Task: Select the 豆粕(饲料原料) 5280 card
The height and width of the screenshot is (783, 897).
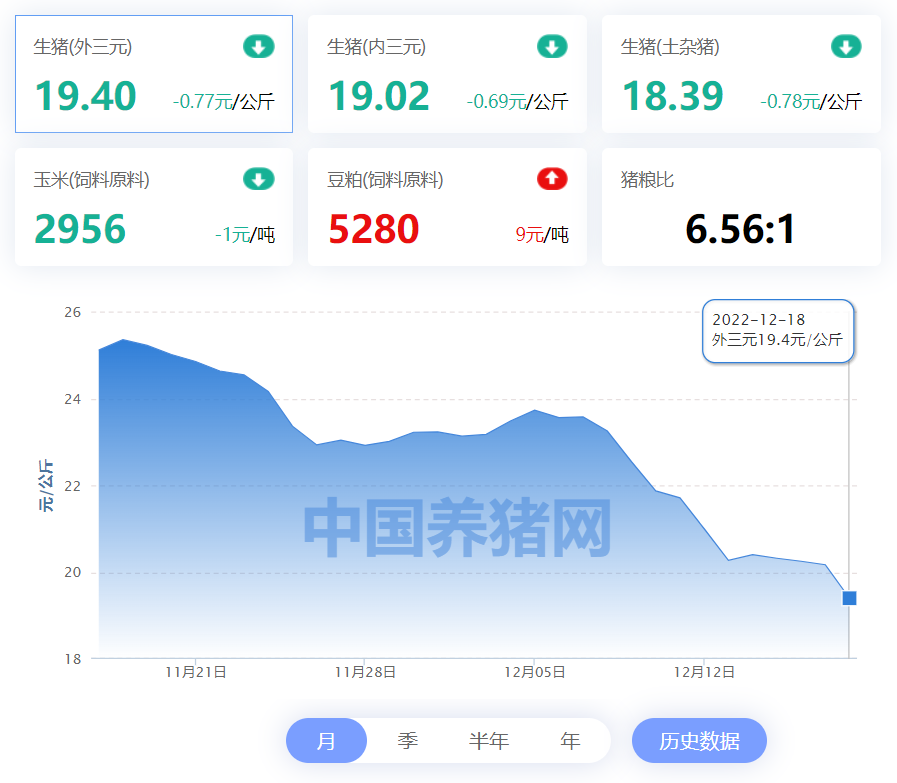Action: pos(447,207)
